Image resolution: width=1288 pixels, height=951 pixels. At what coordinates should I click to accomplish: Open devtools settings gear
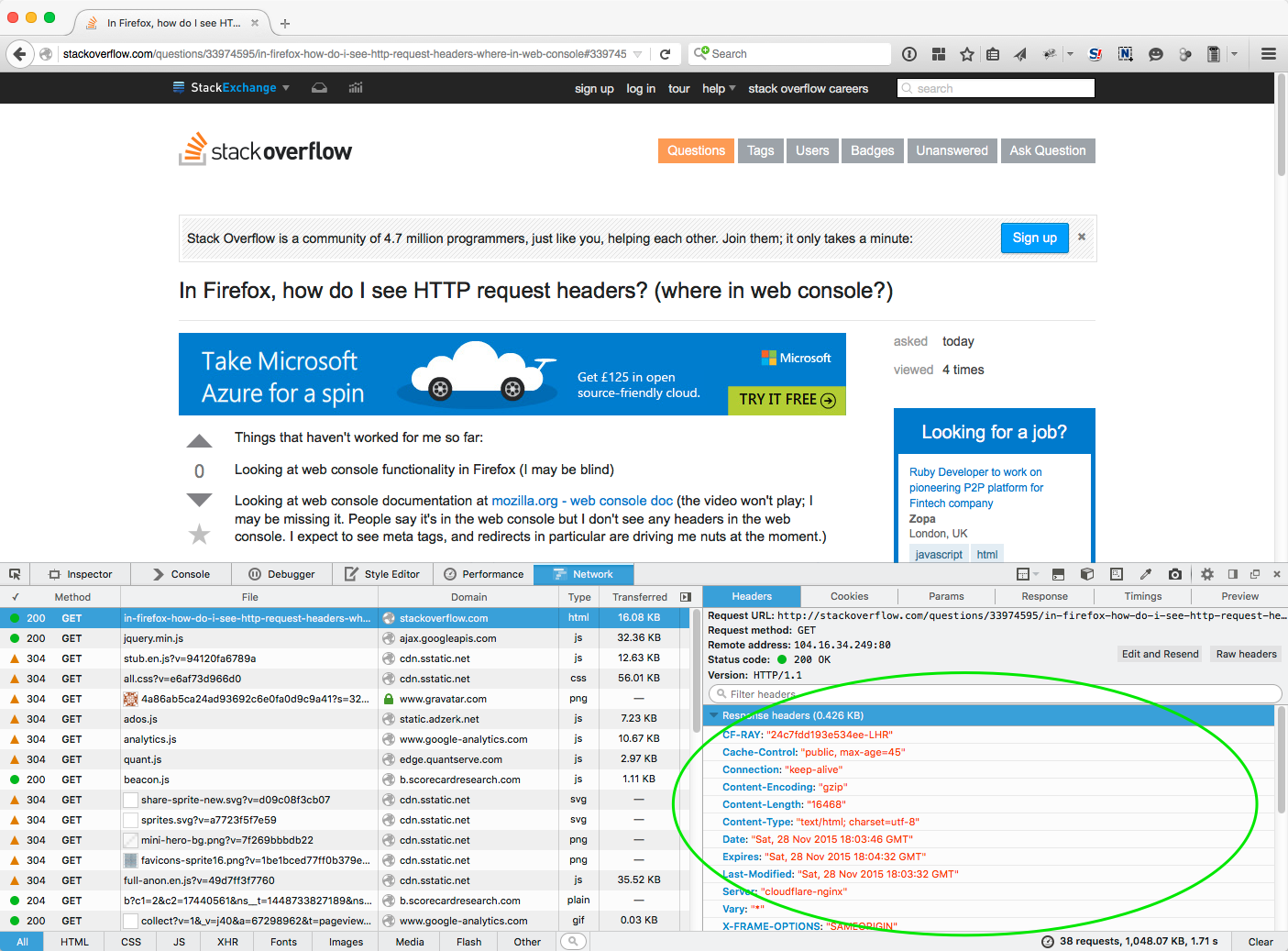[x=1207, y=574]
